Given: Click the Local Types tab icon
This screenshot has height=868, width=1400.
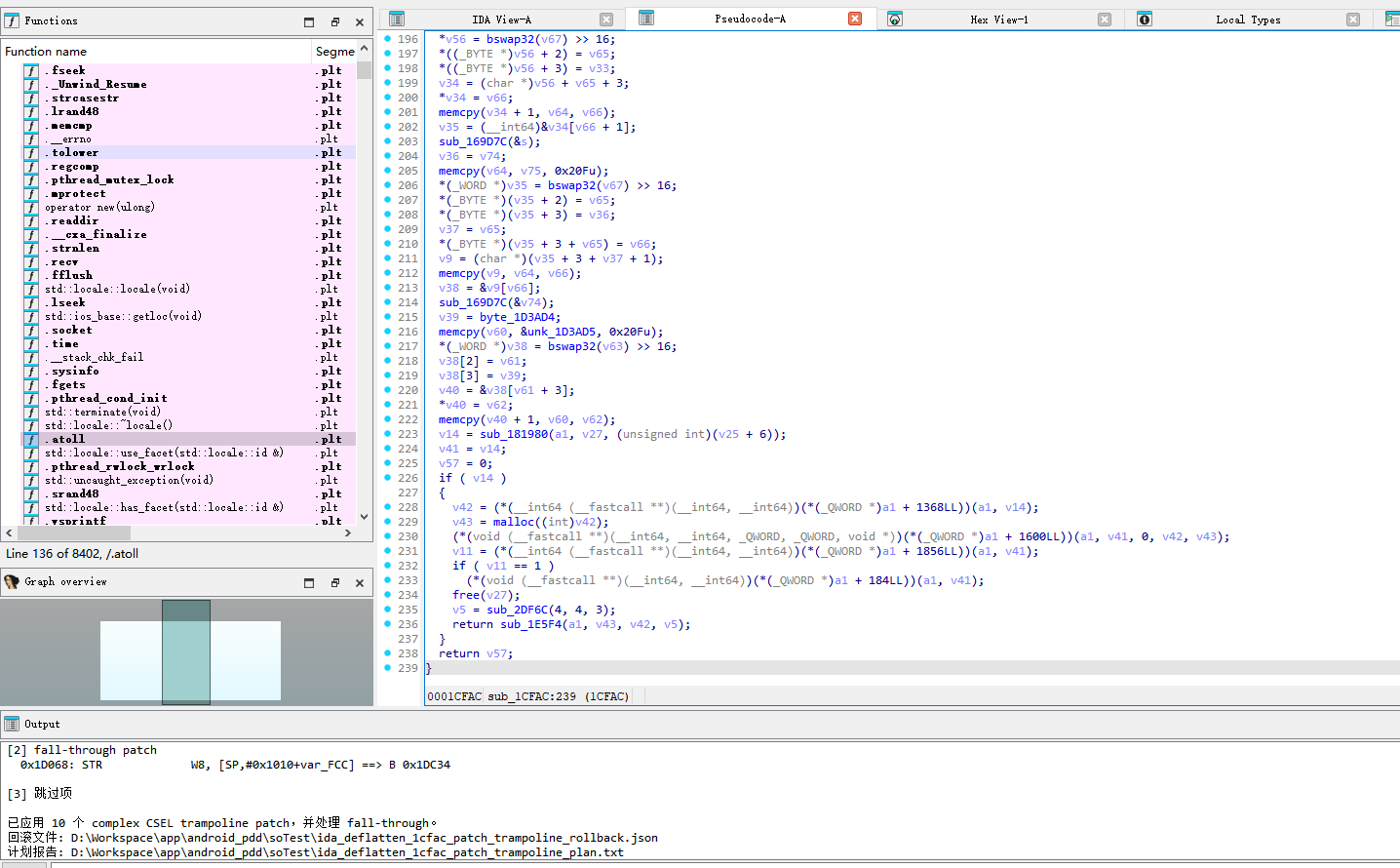Looking at the screenshot, I should [x=1145, y=20].
